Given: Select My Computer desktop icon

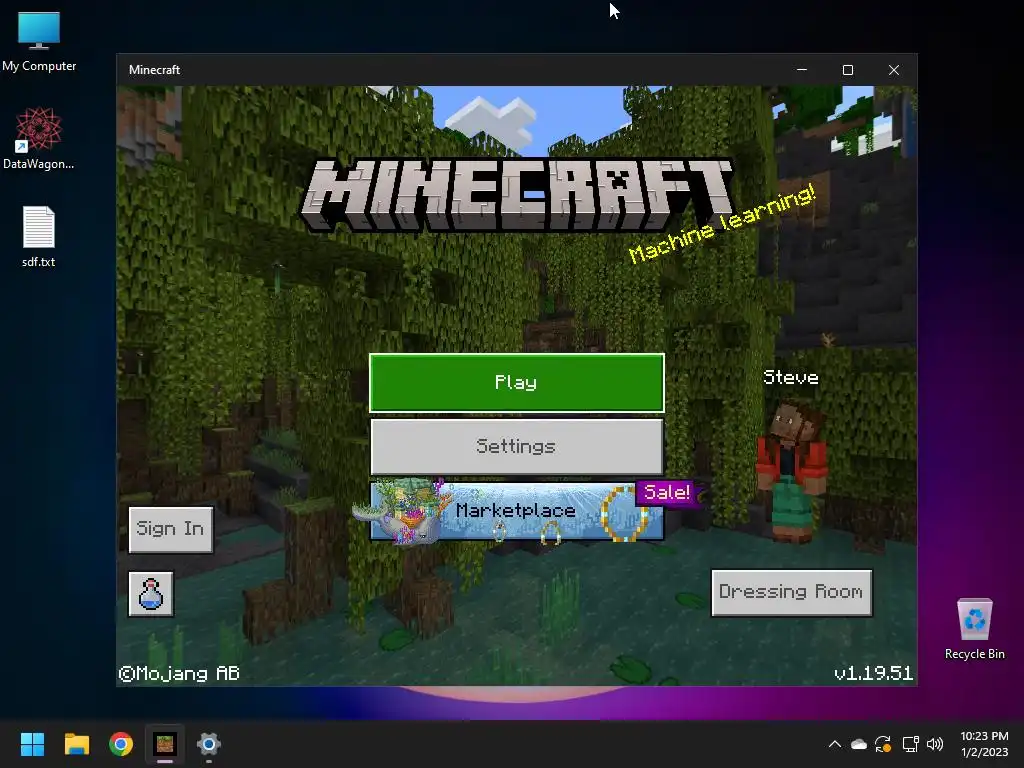Looking at the screenshot, I should coord(39,42).
